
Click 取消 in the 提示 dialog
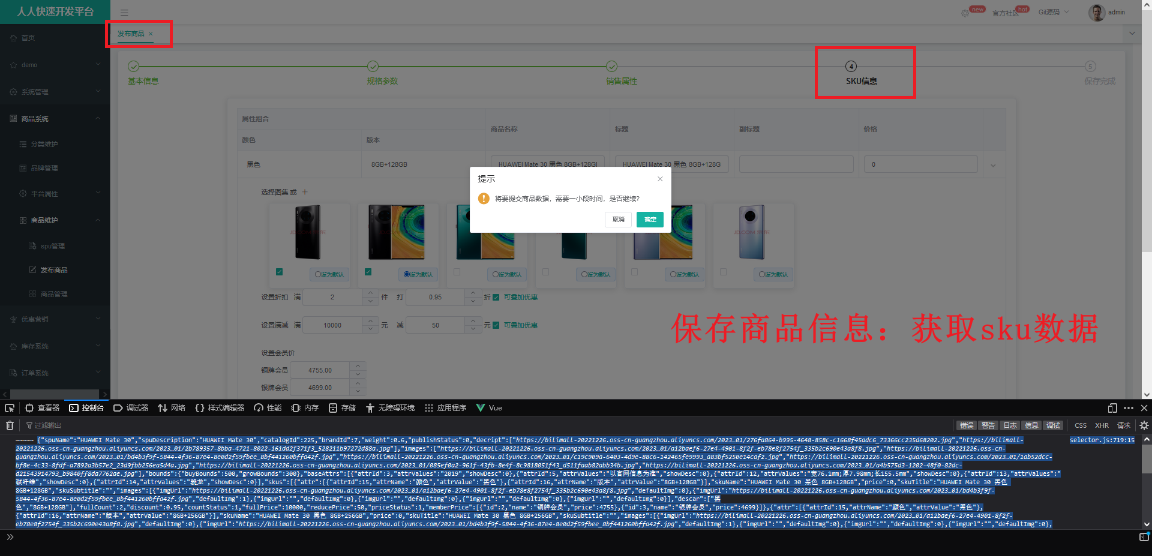[619, 220]
